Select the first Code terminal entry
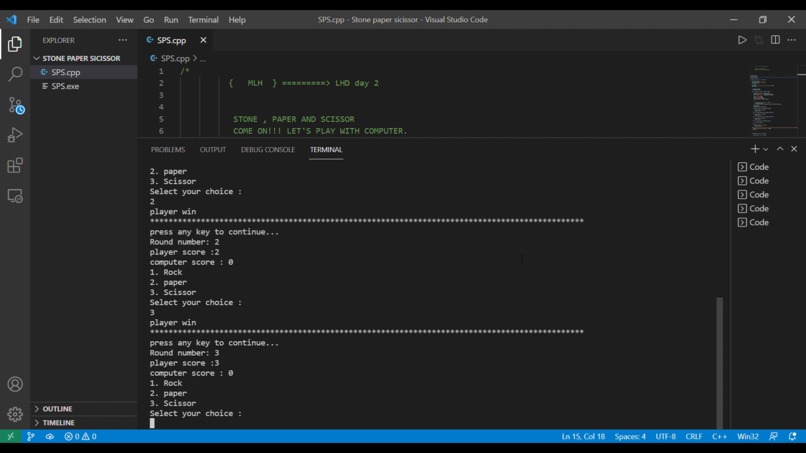806x453 pixels. [x=753, y=167]
